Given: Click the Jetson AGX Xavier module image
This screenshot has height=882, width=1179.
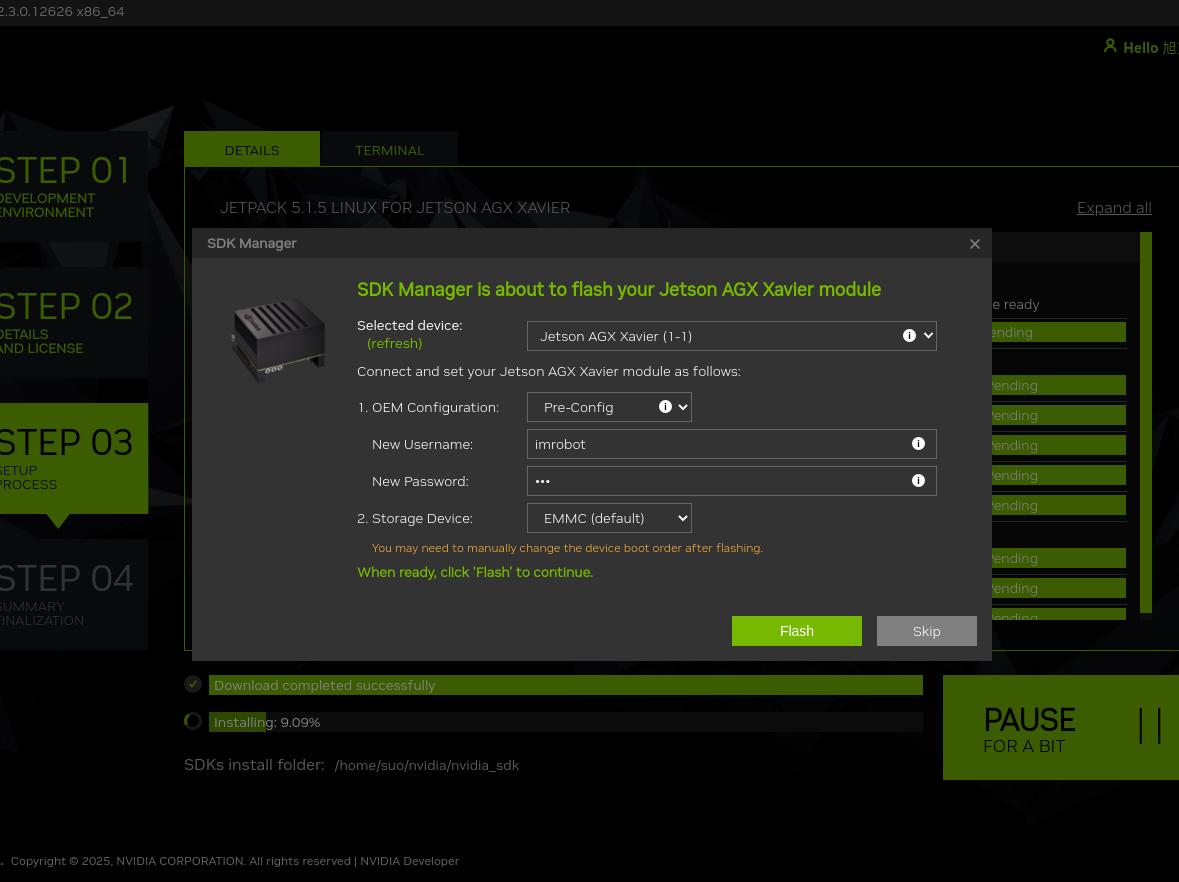Looking at the screenshot, I should (x=277, y=339).
